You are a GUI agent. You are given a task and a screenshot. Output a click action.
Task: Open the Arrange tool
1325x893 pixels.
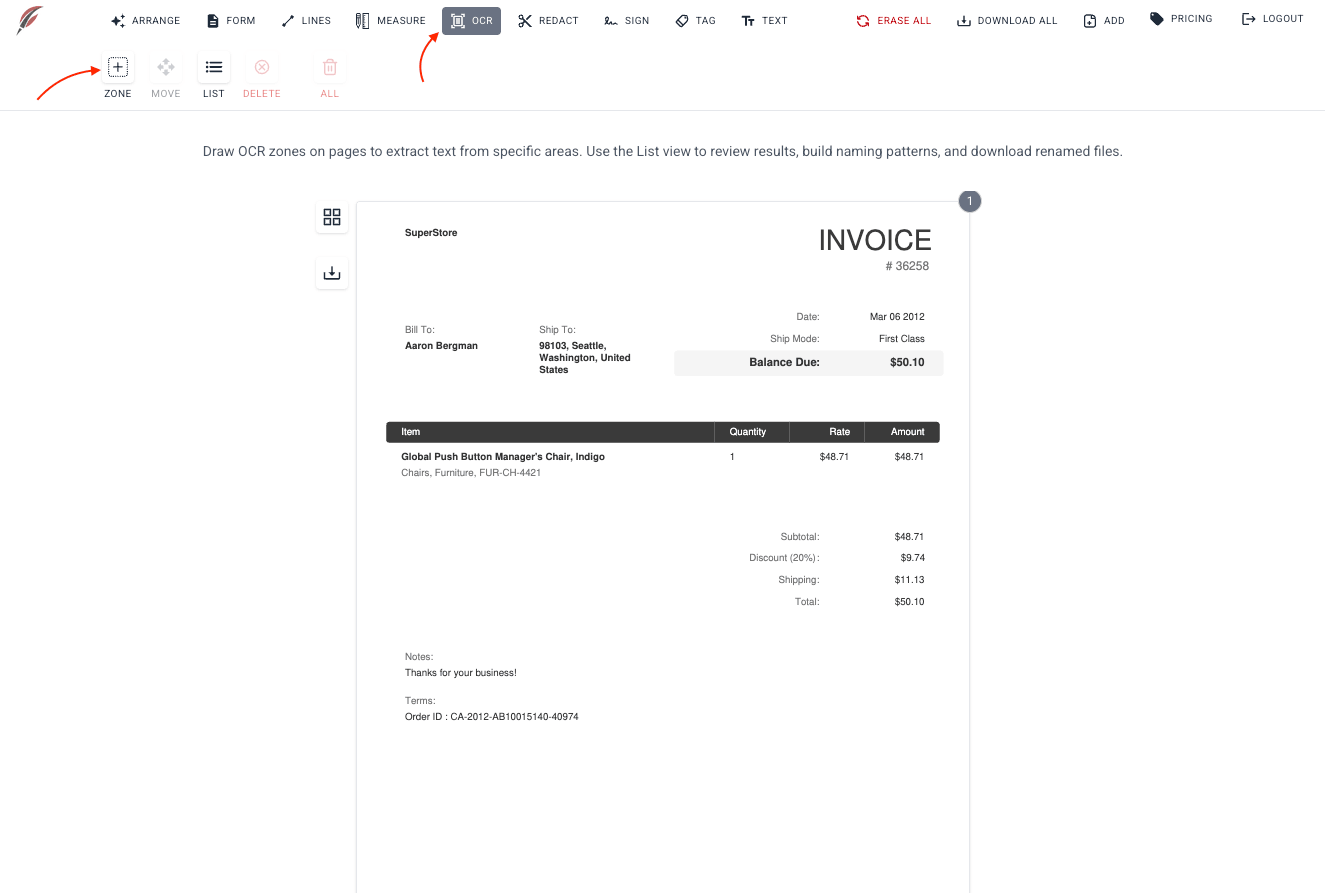pyautogui.click(x=146, y=21)
